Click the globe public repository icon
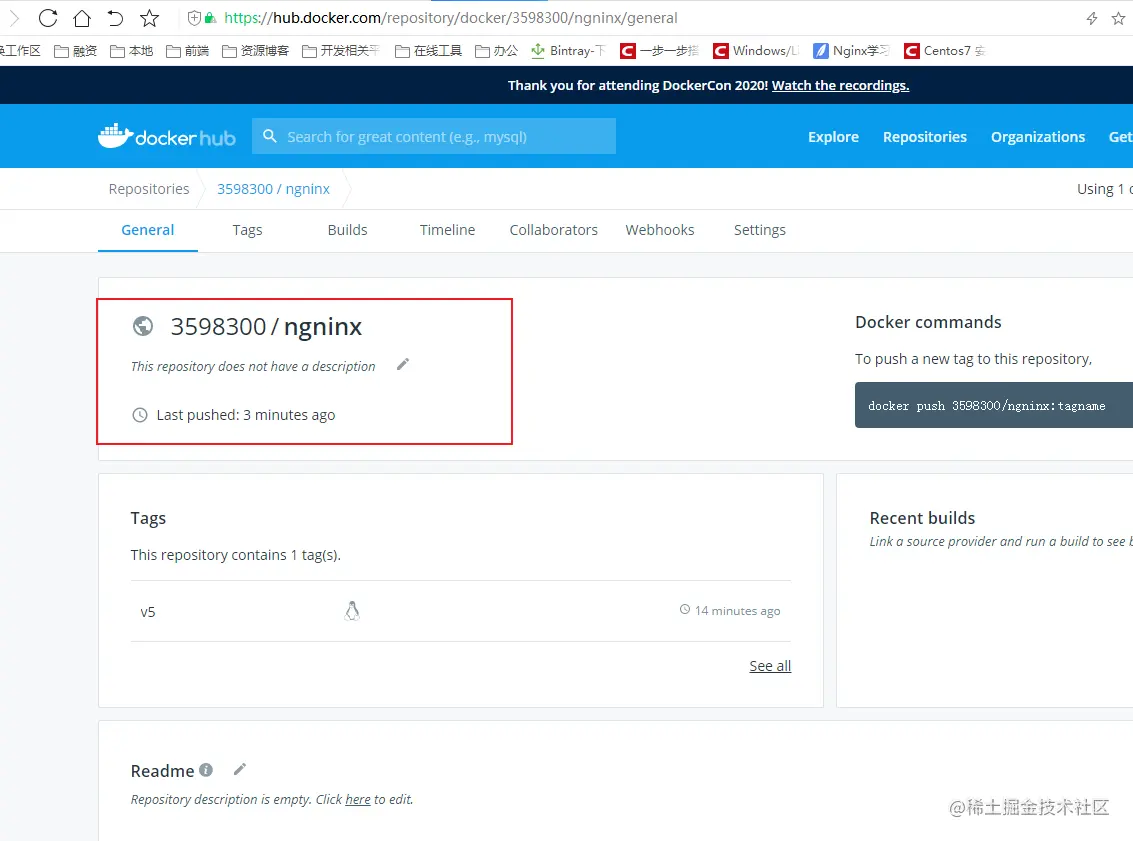 click(x=143, y=326)
